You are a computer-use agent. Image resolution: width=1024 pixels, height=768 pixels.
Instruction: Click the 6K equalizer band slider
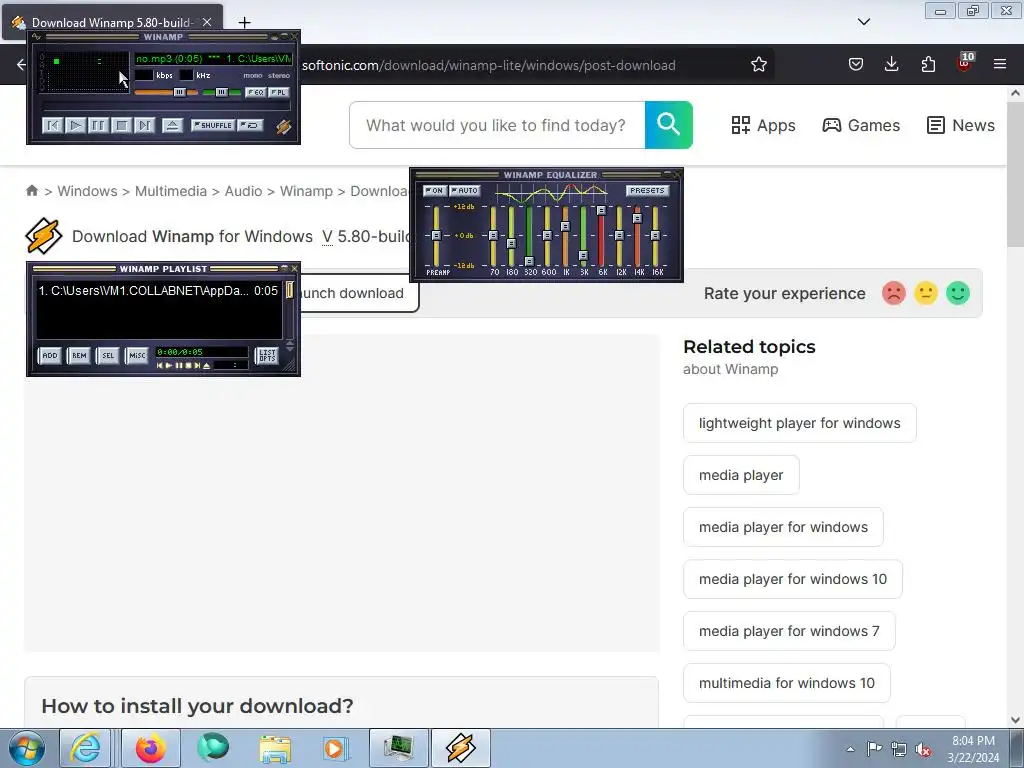pyautogui.click(x=601, y=235)
